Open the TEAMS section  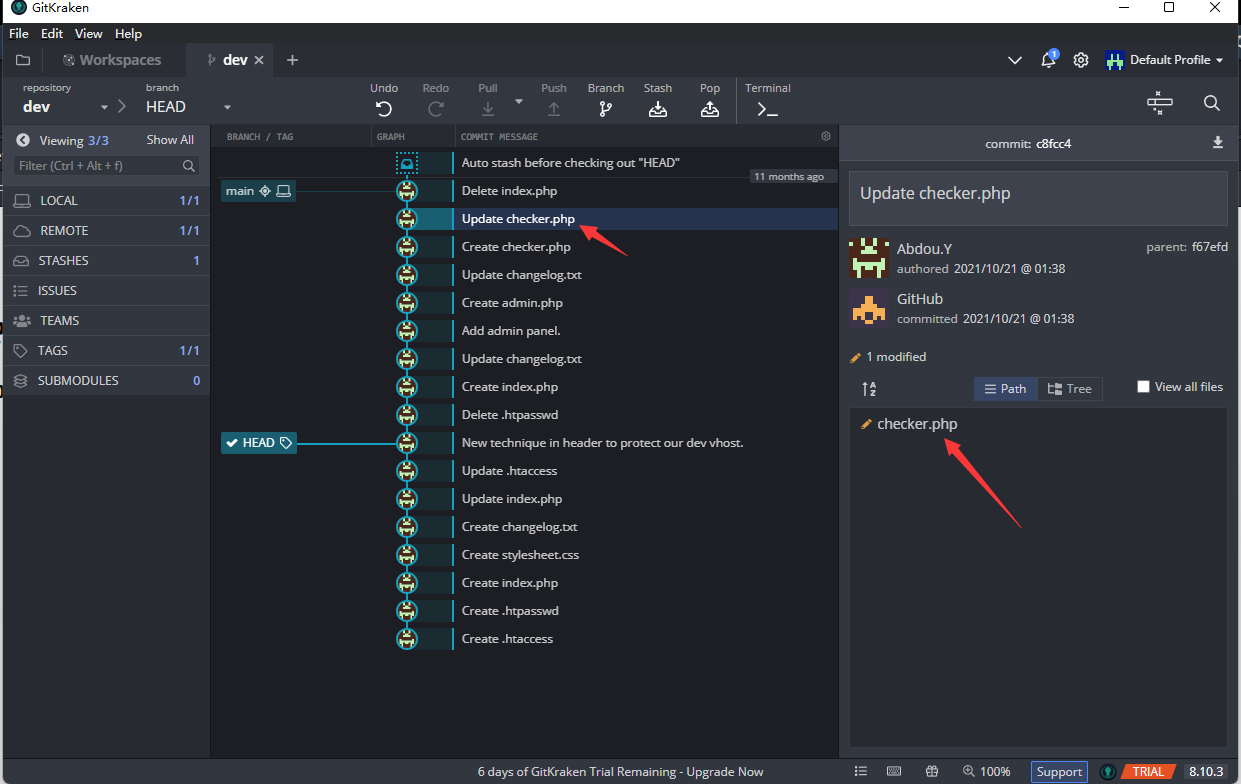105,321
